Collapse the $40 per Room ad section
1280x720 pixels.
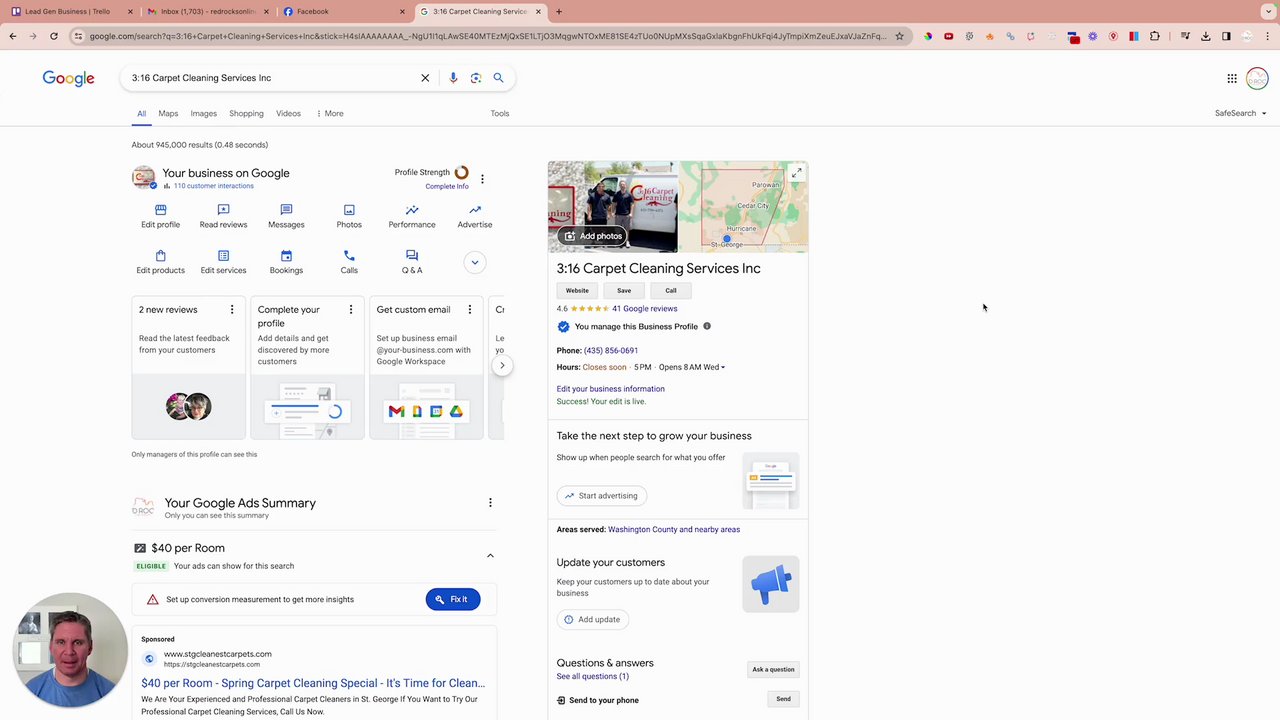coord(490,555)
